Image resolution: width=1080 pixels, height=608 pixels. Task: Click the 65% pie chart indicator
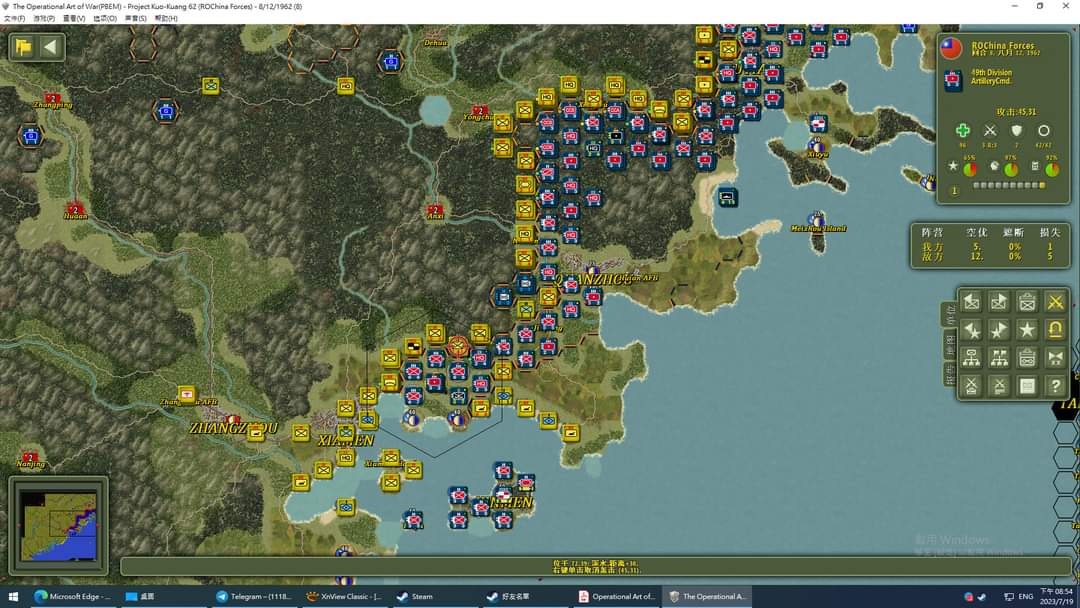pyautogui.click(x=969, y=169)
